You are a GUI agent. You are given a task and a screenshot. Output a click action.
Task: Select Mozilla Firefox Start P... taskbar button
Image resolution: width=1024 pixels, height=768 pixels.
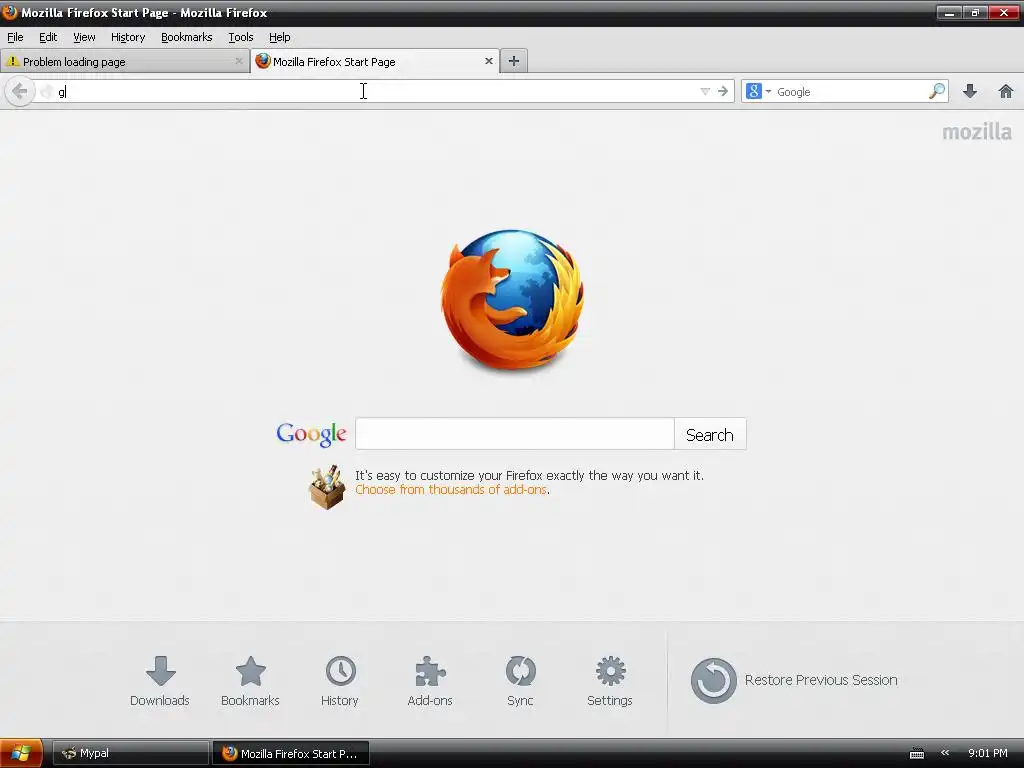point(291,753)
